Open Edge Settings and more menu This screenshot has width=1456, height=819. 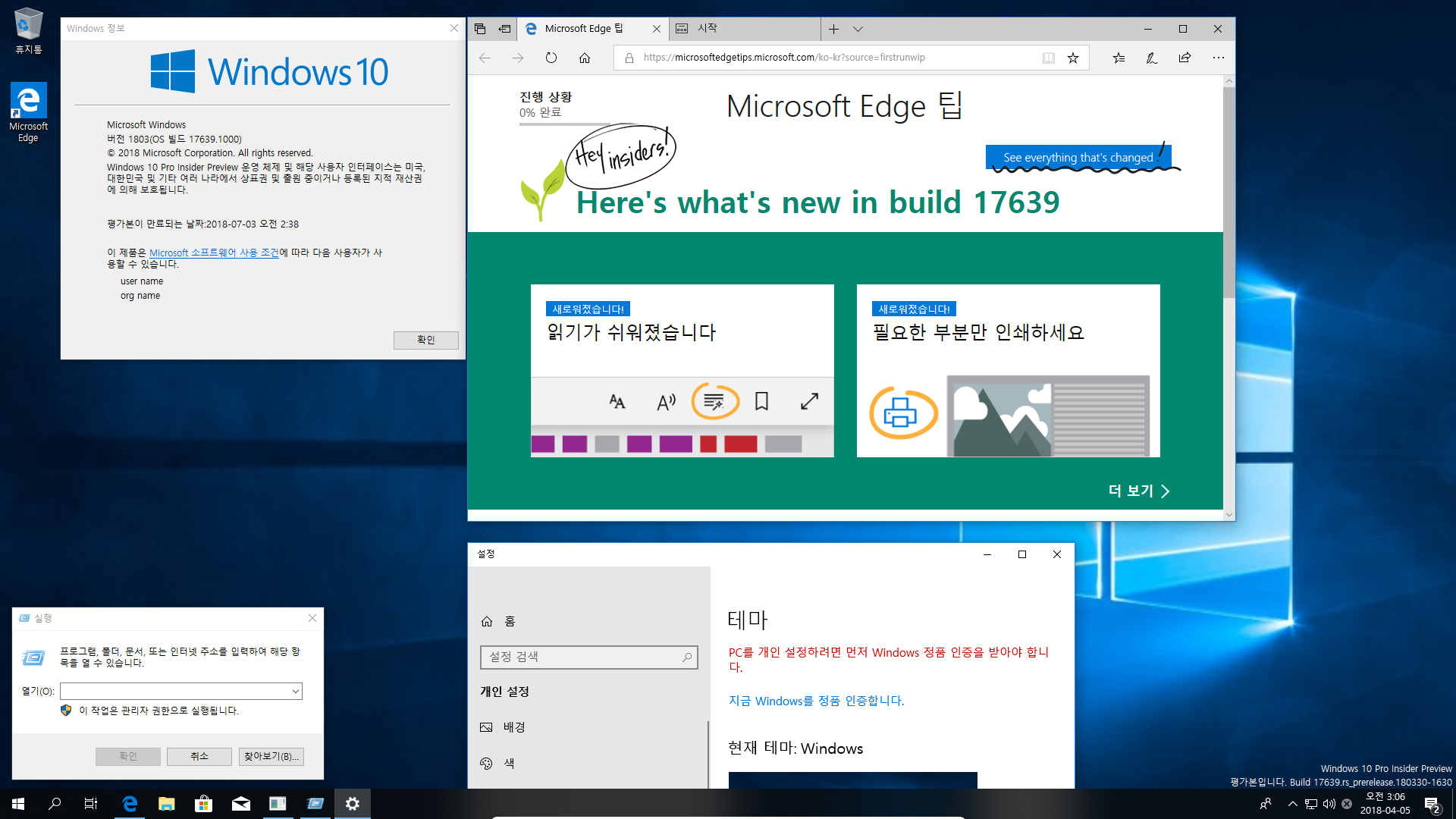pos(1218,58)
